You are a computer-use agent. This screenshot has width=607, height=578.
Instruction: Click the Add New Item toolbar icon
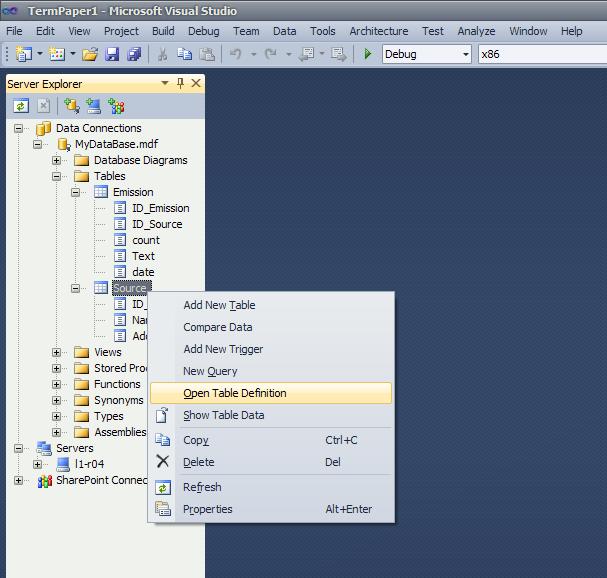pos(57,54)
